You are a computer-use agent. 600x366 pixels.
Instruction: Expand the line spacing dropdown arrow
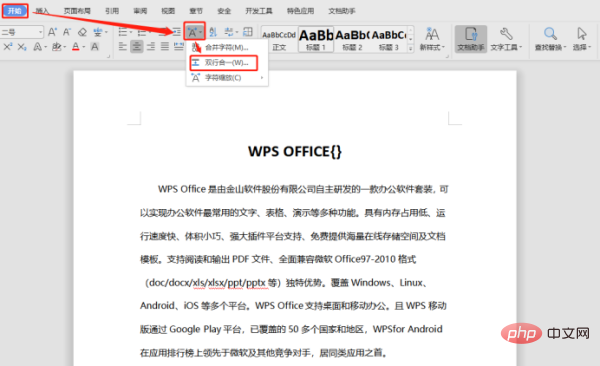coord(237,32)
